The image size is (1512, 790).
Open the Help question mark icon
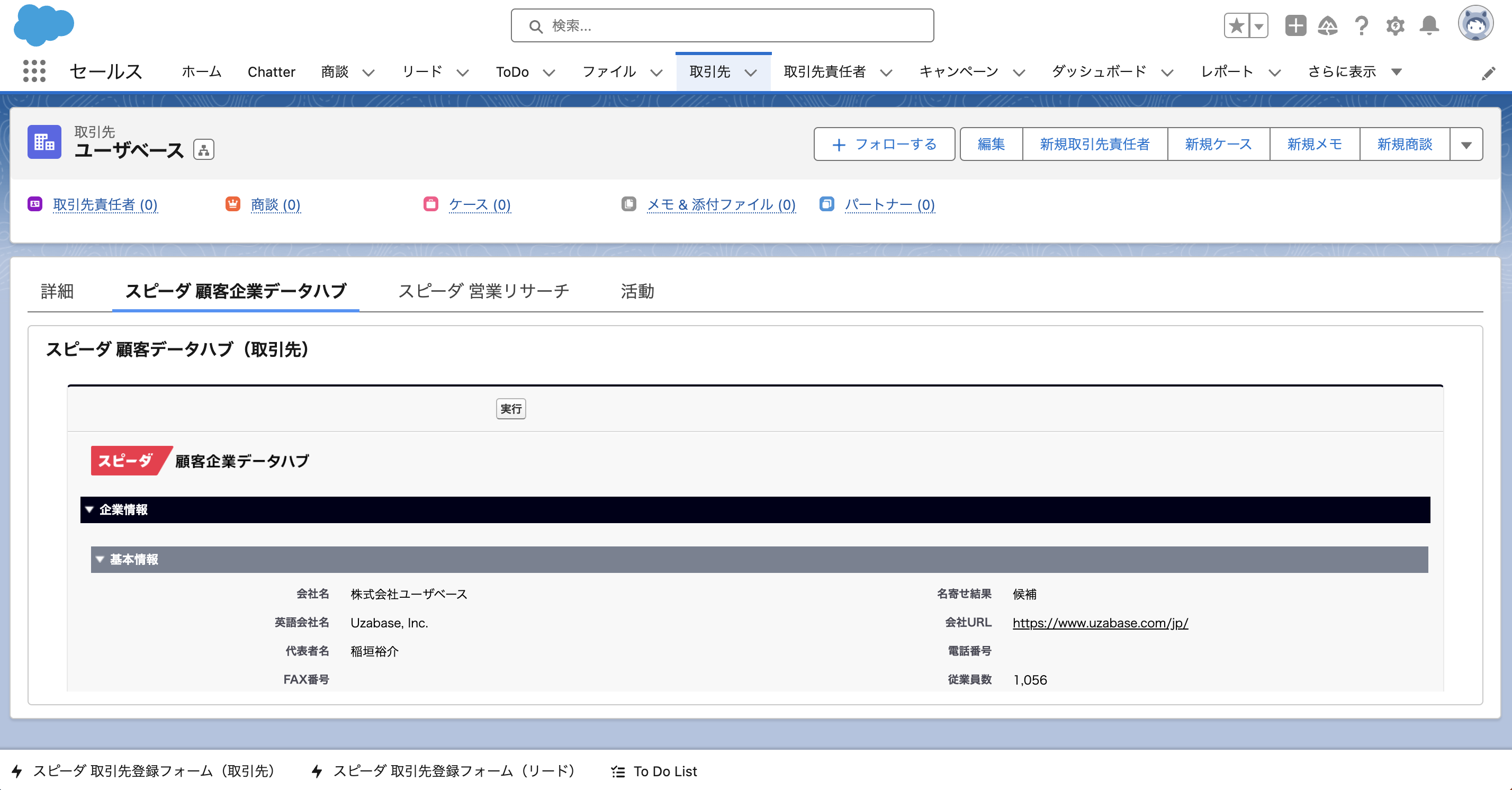tap(1361, 25)
